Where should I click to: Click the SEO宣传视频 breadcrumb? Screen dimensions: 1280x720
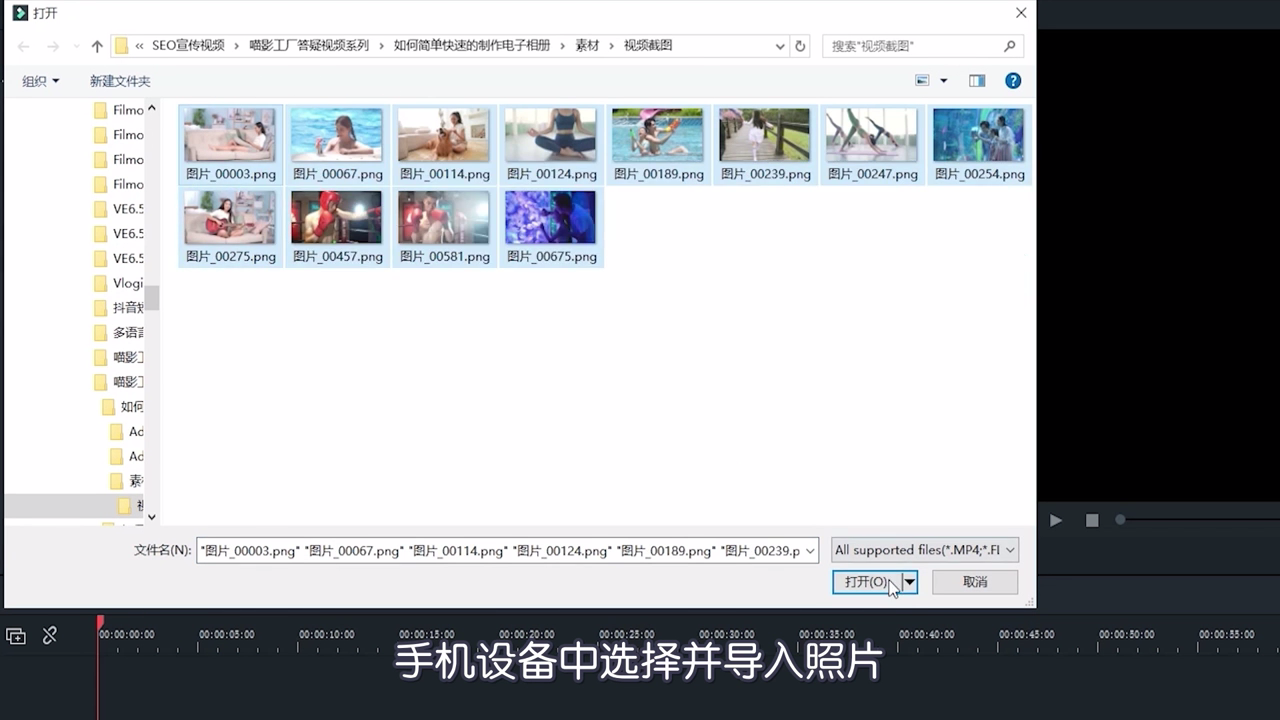(188, 46)
